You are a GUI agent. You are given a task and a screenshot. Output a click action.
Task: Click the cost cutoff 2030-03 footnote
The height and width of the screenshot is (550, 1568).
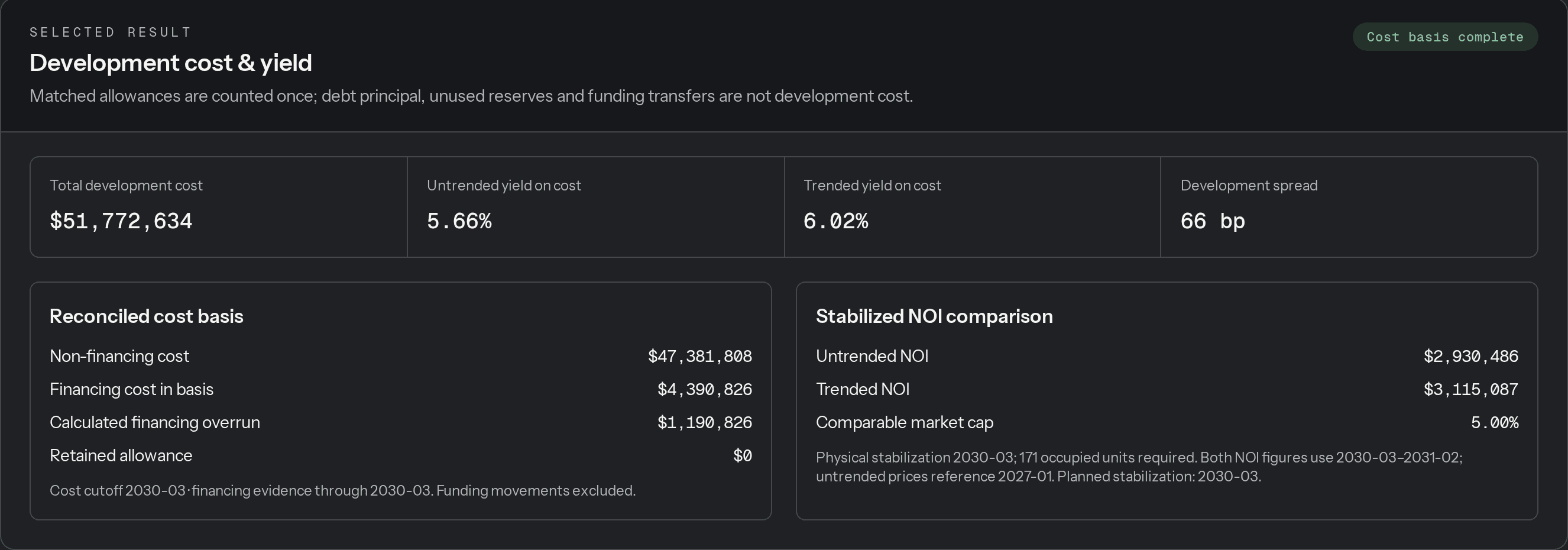(343, 490)
